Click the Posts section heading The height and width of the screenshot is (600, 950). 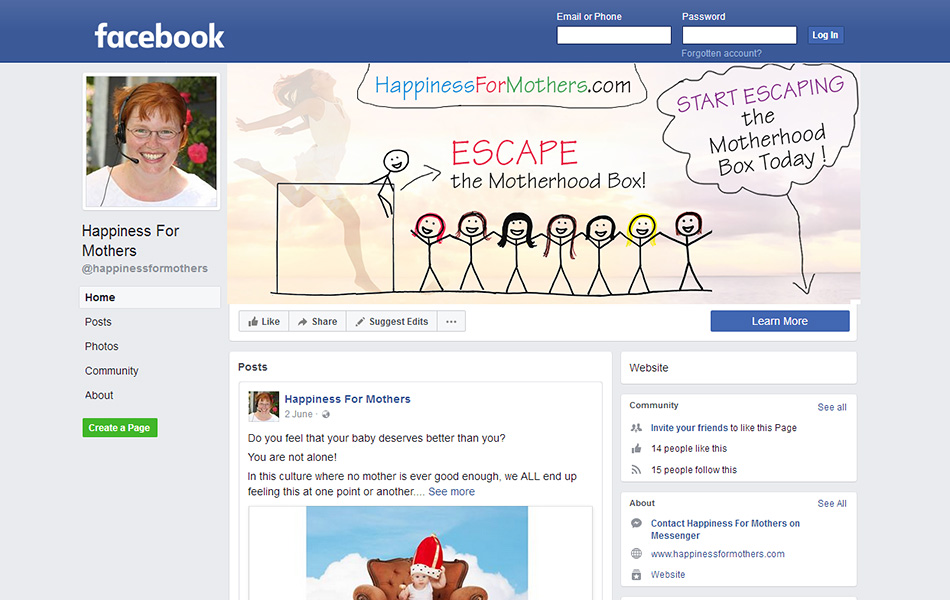tap(253, 367)
